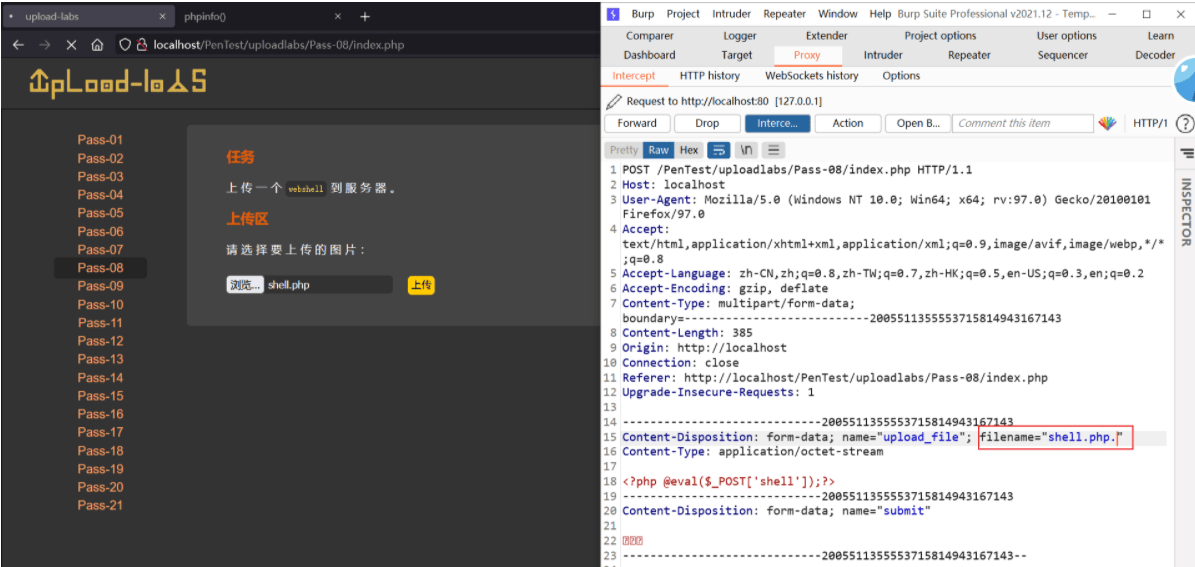Go to the browser home icon
Viewport: 1195px width, 567px height.
pos(97,45)
